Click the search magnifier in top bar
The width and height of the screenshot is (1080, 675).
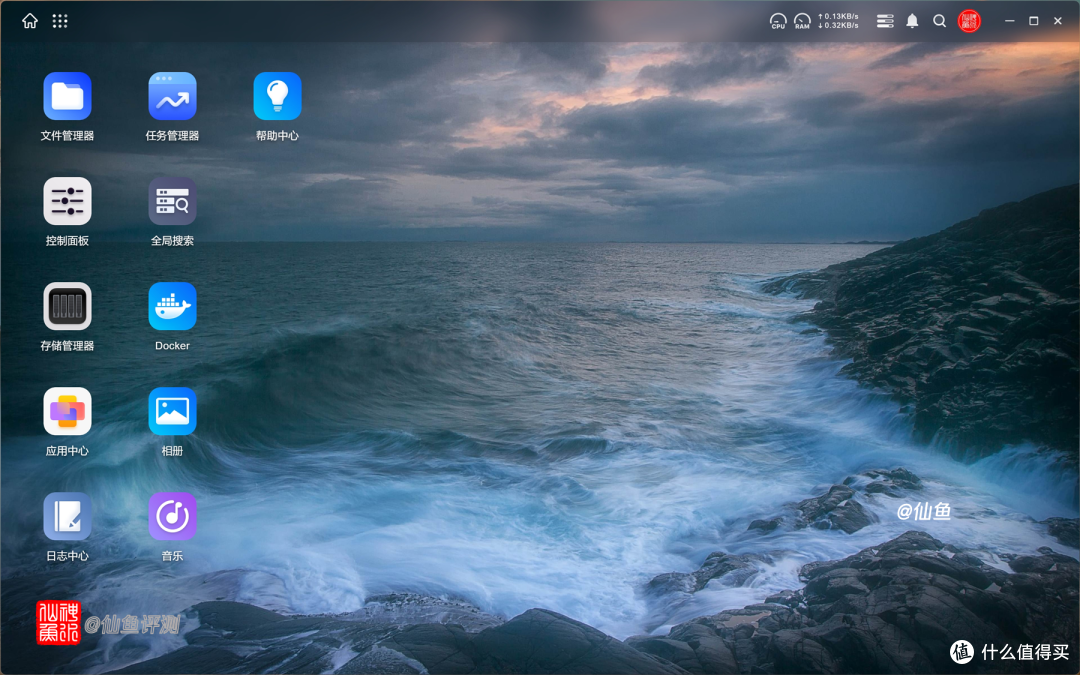939,21
